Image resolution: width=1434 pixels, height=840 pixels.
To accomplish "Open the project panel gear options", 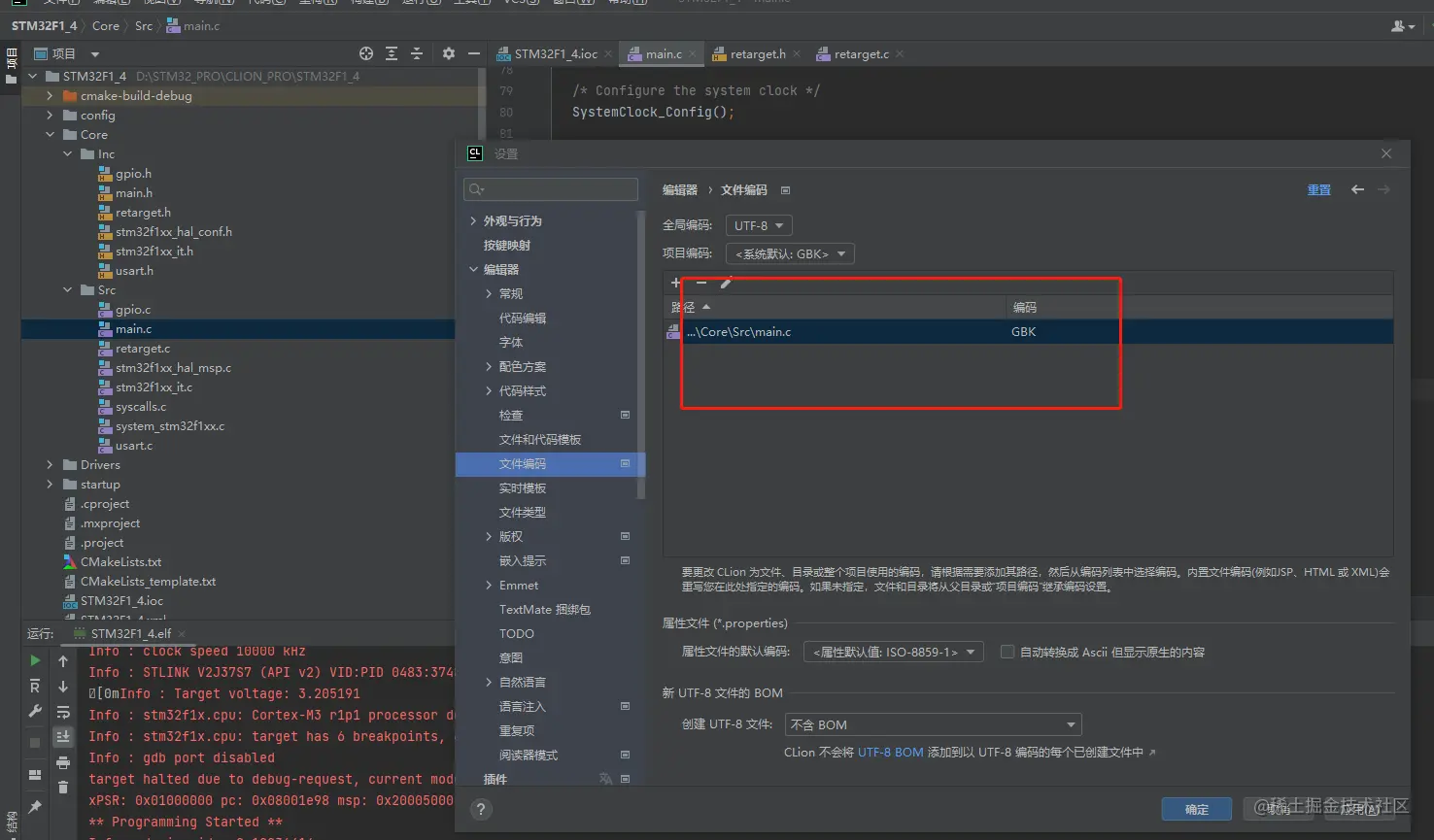I will point(449,53).
